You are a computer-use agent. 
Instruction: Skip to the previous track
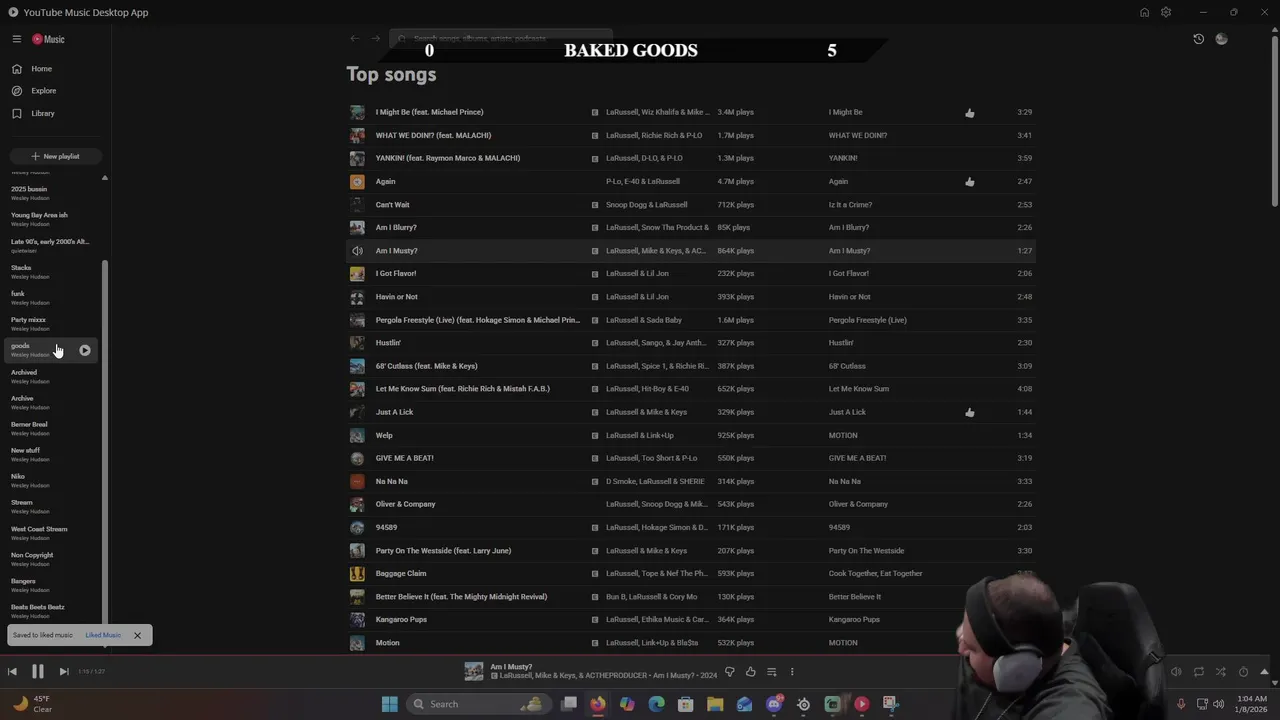click(12, 672)
